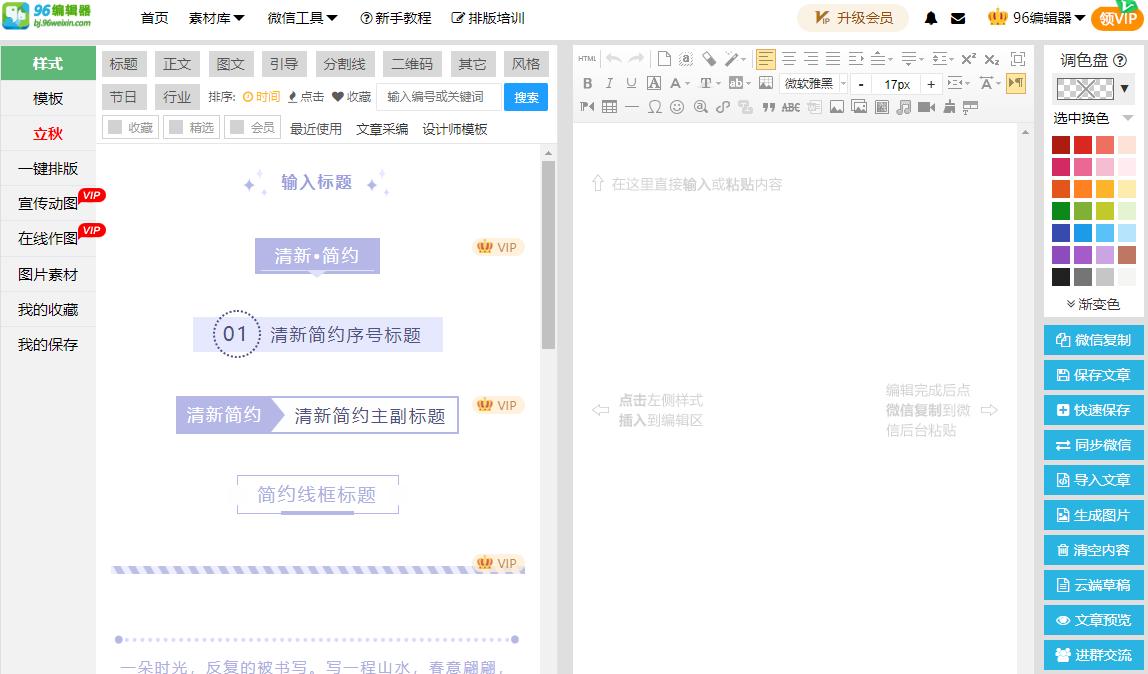Toggle bold formatting
This screenshot has width=1148, height=674.
[x=588, y=83]
